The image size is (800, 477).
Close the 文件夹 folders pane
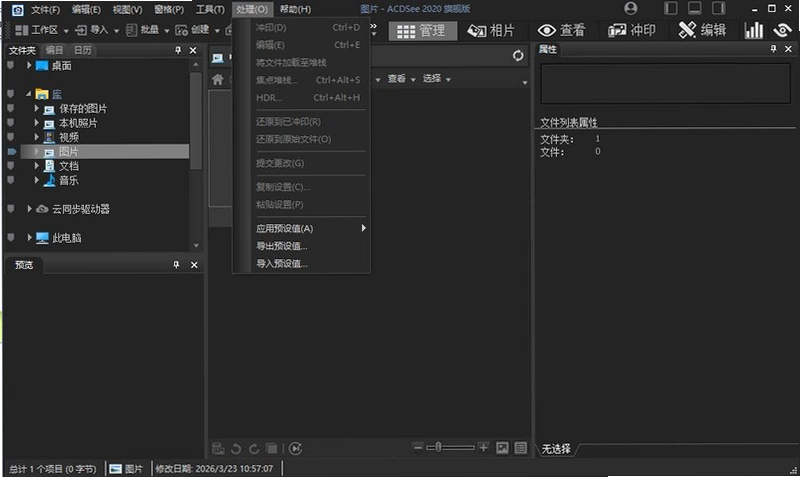pos(193,50)
